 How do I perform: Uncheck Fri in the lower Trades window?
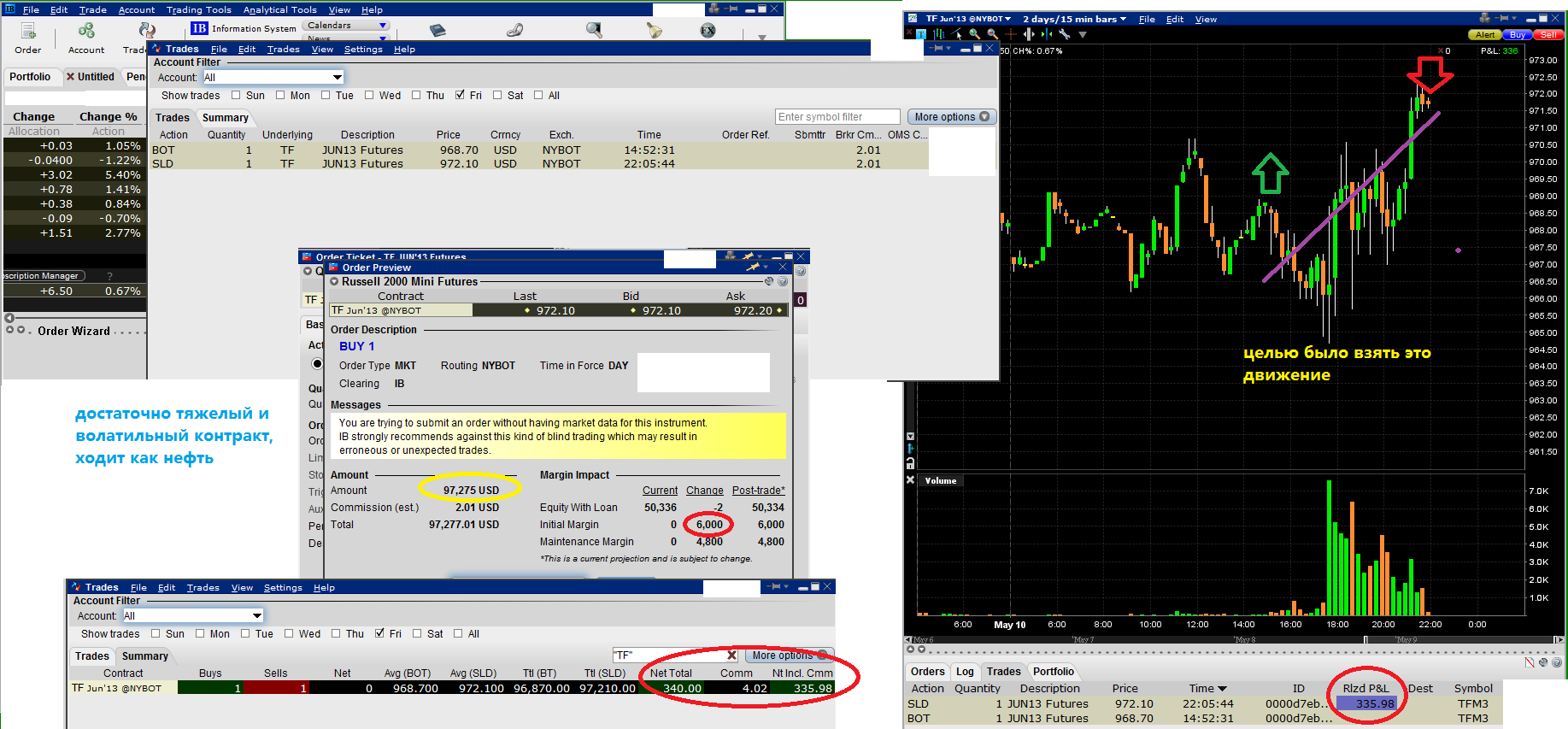pyautogui.click(x=379, y=634)
